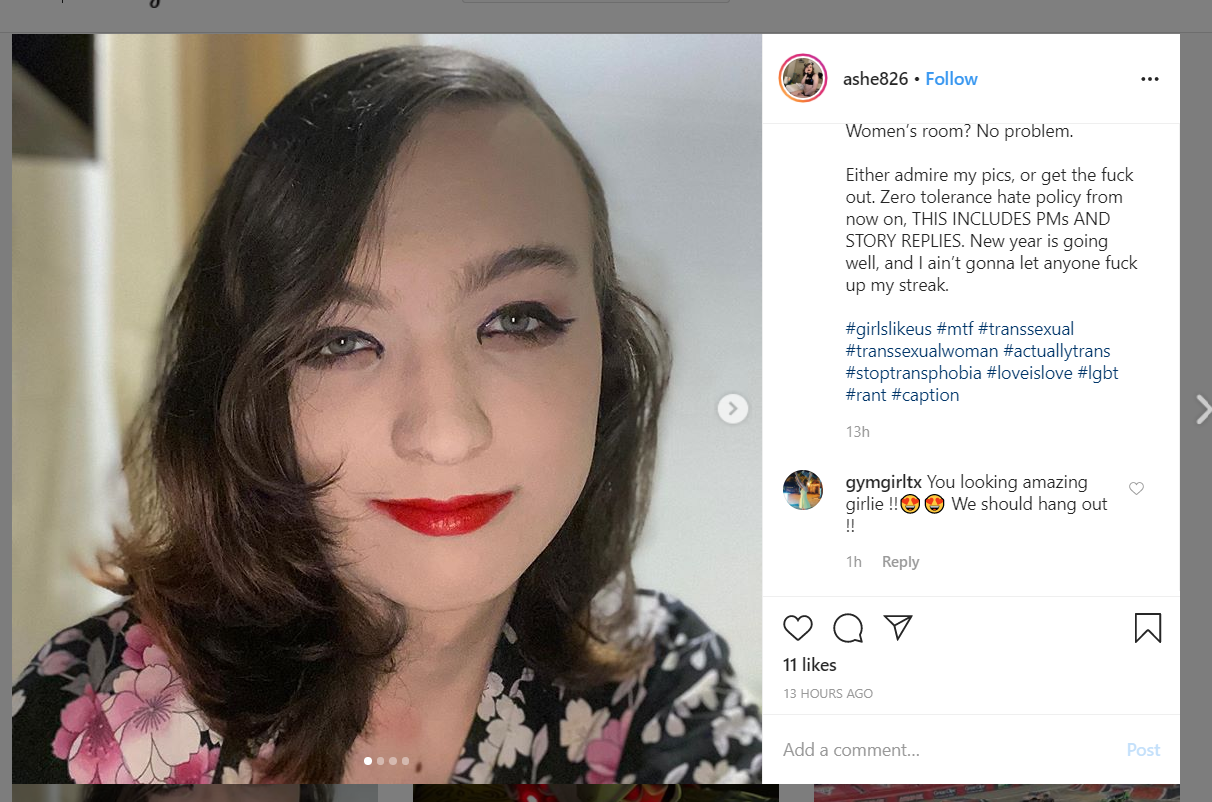Open comments using the speech bubble icon

pos(848,628)
